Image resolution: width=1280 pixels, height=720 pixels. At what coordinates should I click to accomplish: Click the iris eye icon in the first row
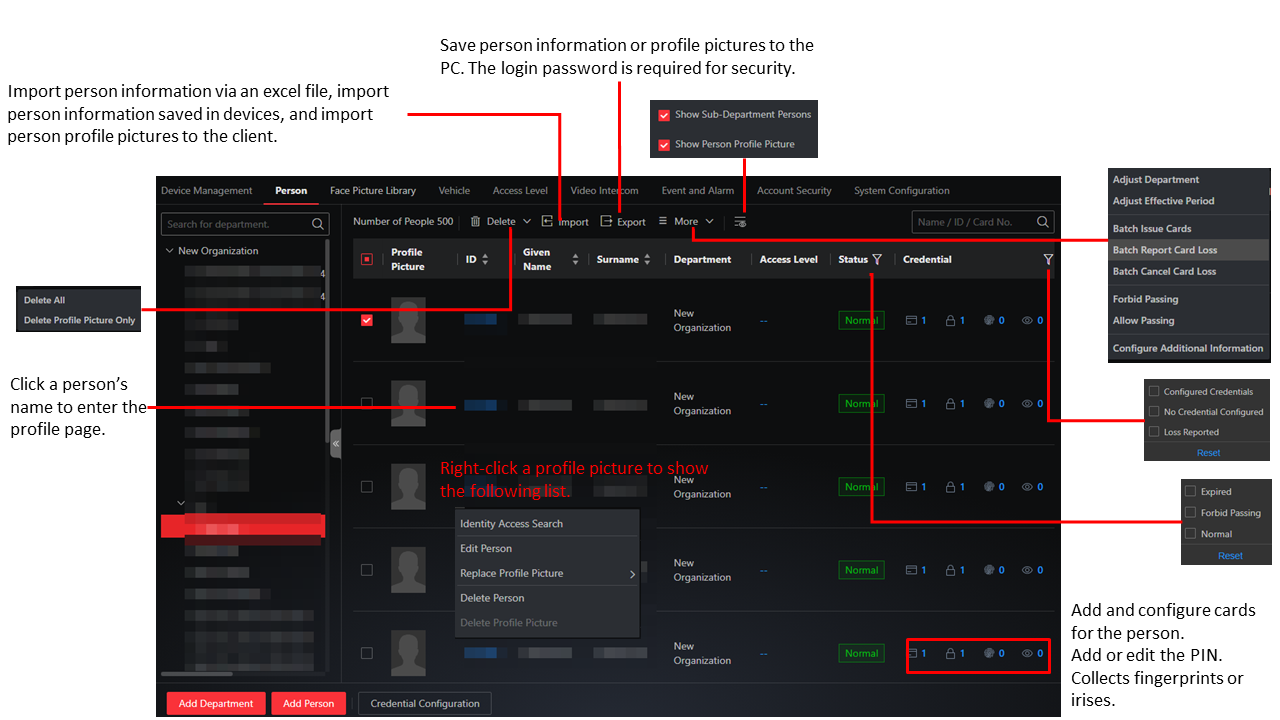tap(1027, 321)
